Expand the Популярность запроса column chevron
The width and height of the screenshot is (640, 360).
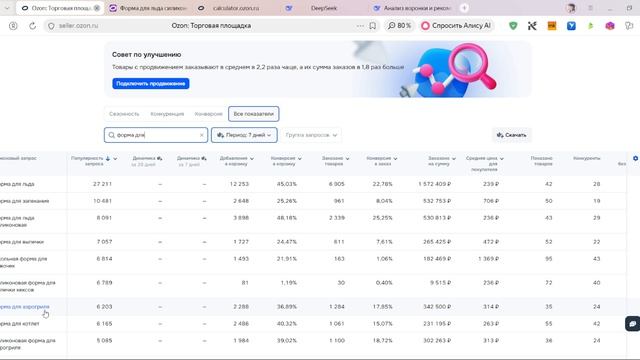click(x=115, y=158)
